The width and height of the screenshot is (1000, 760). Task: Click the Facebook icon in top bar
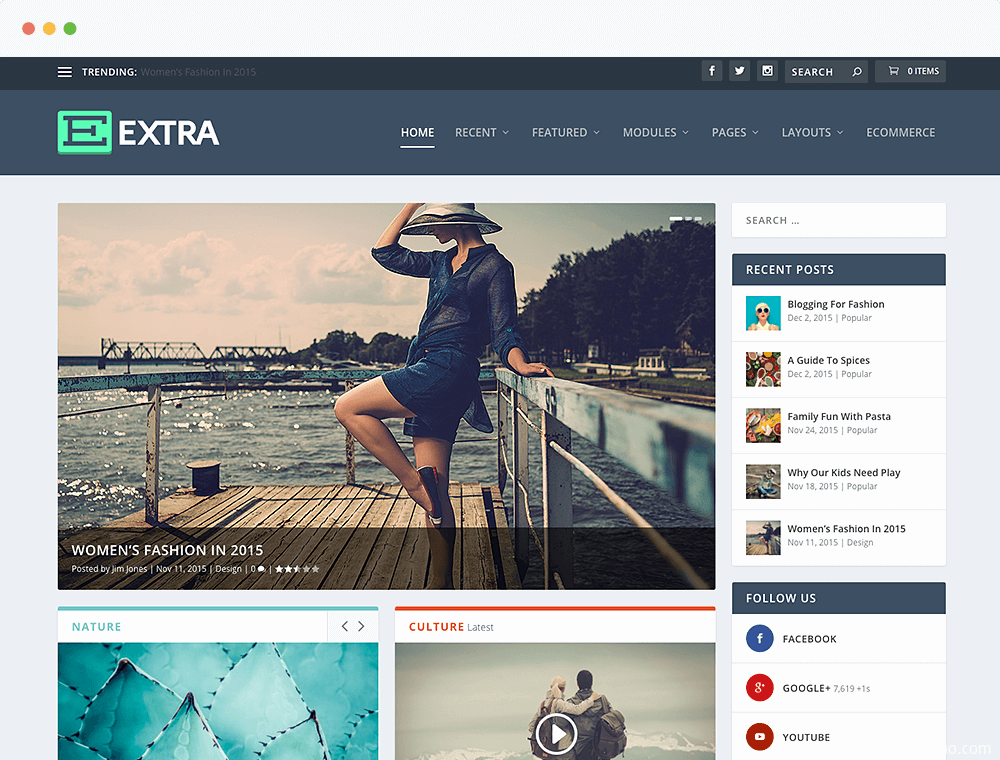tap(712, 71)
